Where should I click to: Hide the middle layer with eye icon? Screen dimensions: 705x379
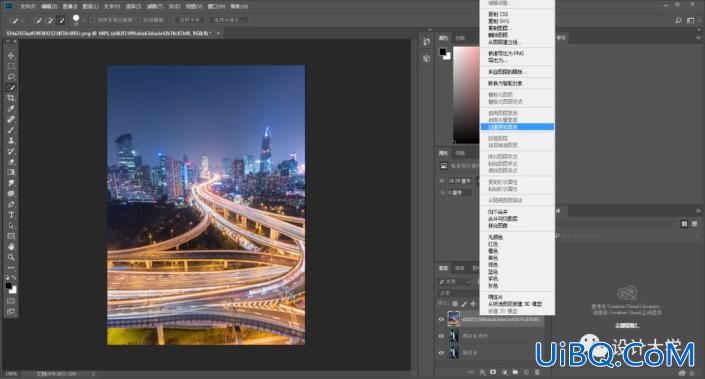(x=441, y=336)
